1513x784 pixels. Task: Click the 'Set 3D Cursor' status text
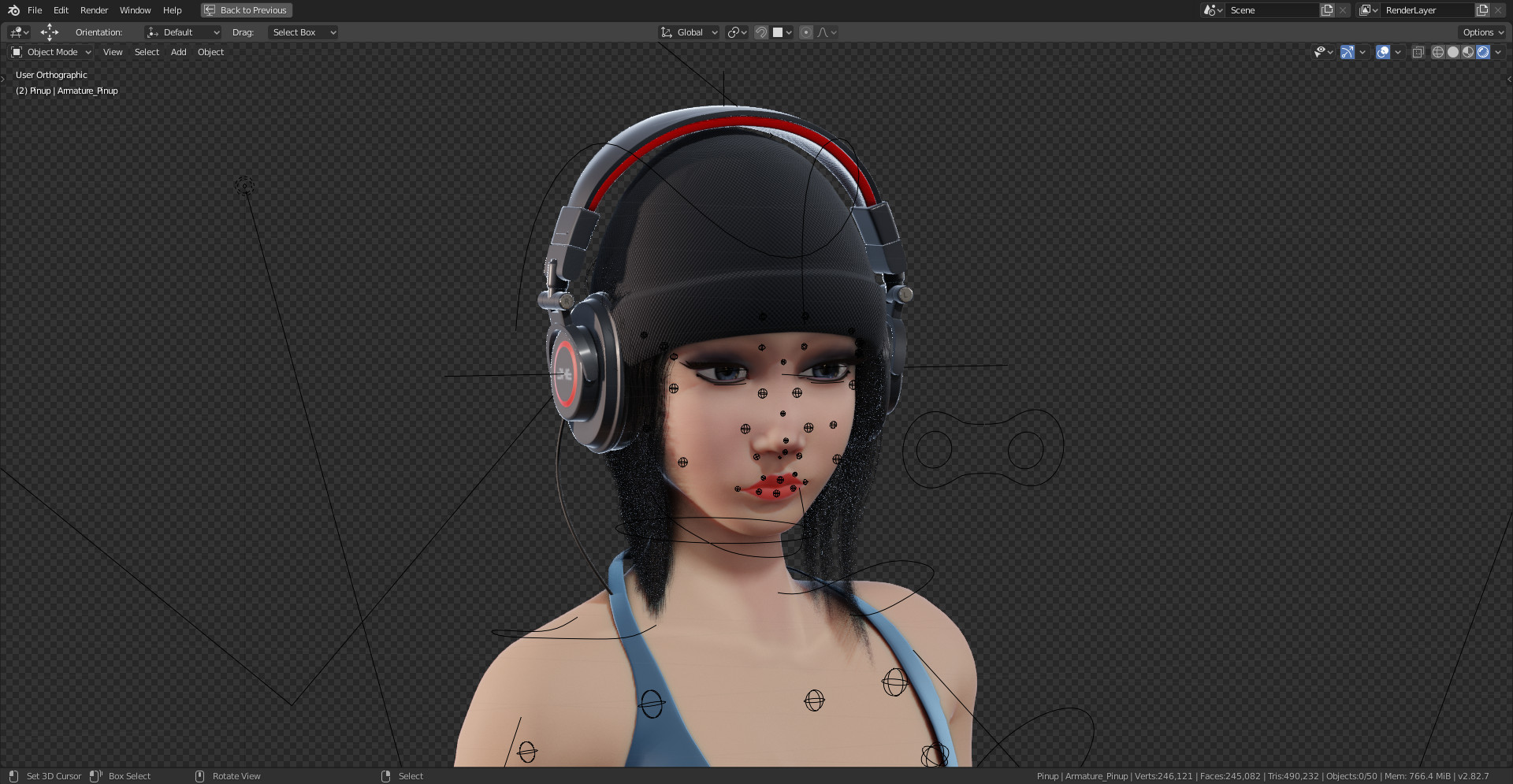pyautogui.click(x=54, y=776)
